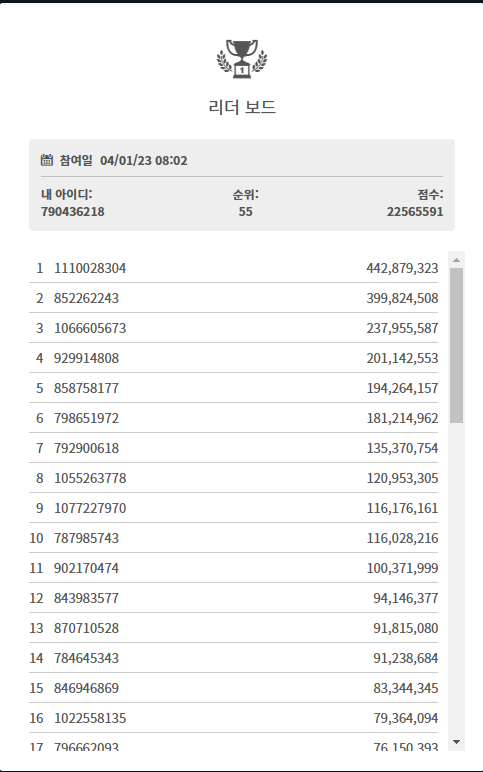
Task: Click the 순위 label
Action: (x=246, y=194)
